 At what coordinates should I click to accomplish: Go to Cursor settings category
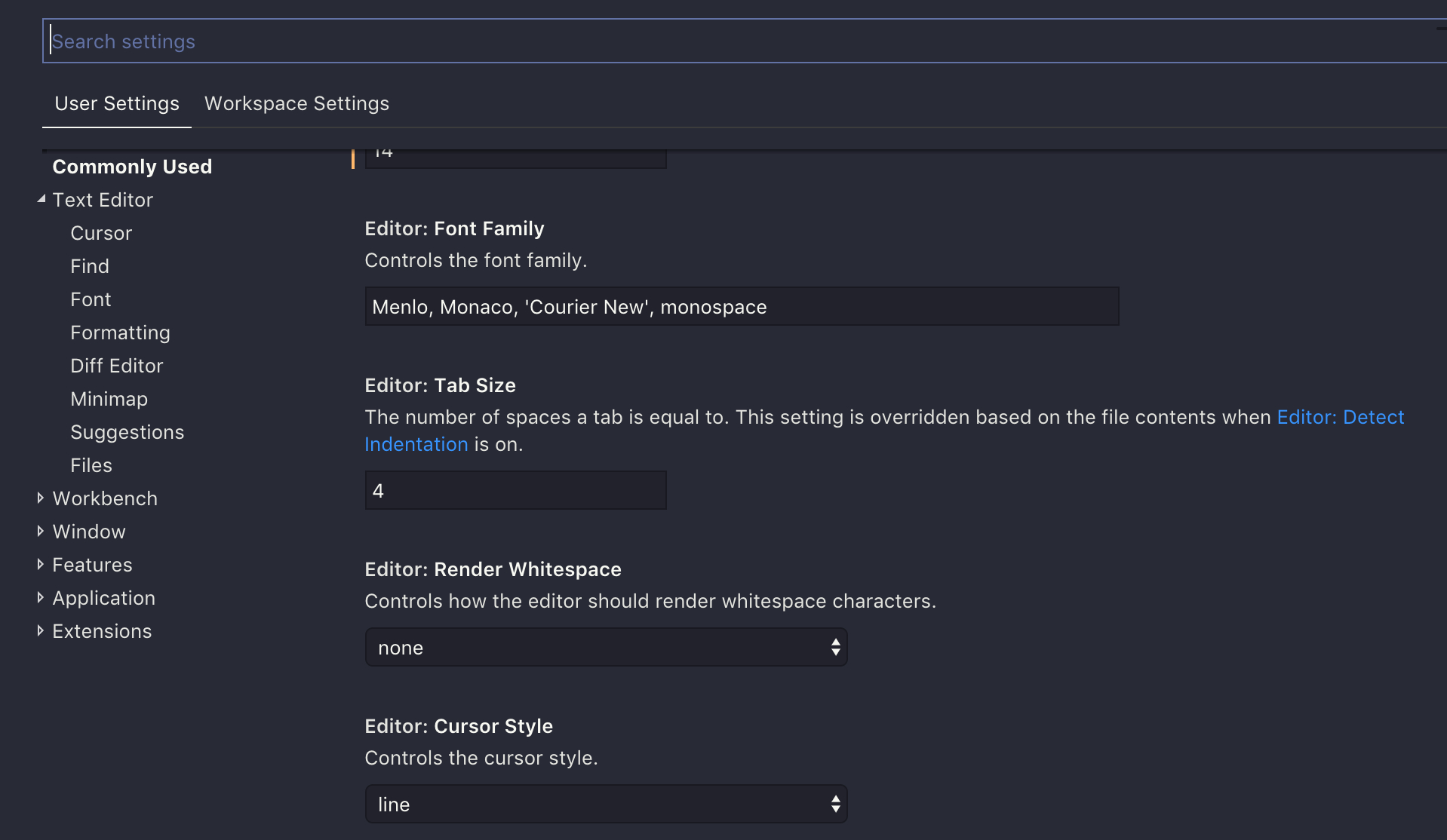(x=101, y=233)
